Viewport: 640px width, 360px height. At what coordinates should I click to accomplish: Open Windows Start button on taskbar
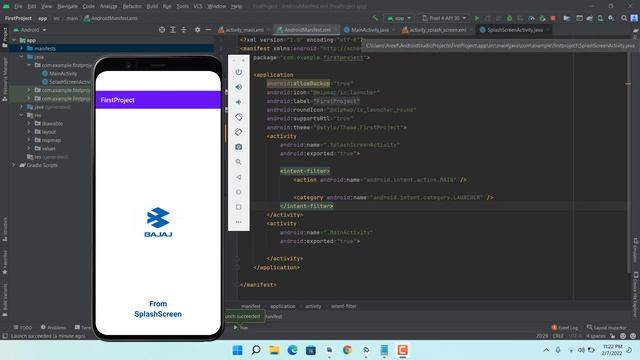pyautogui.click(x=237, y=350)
